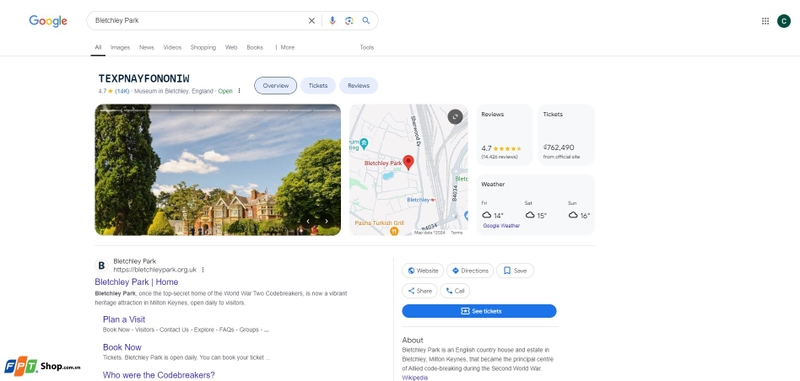Open Google Lens image search
Viewport: 800px width, 381px height.
point(349,21)
